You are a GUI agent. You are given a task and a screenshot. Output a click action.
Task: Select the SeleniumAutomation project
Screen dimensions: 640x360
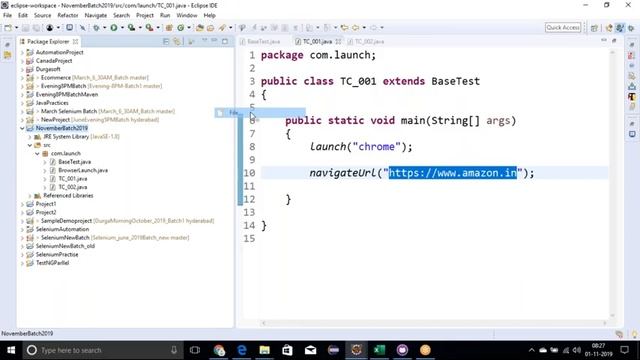click(x=62, y=229)
